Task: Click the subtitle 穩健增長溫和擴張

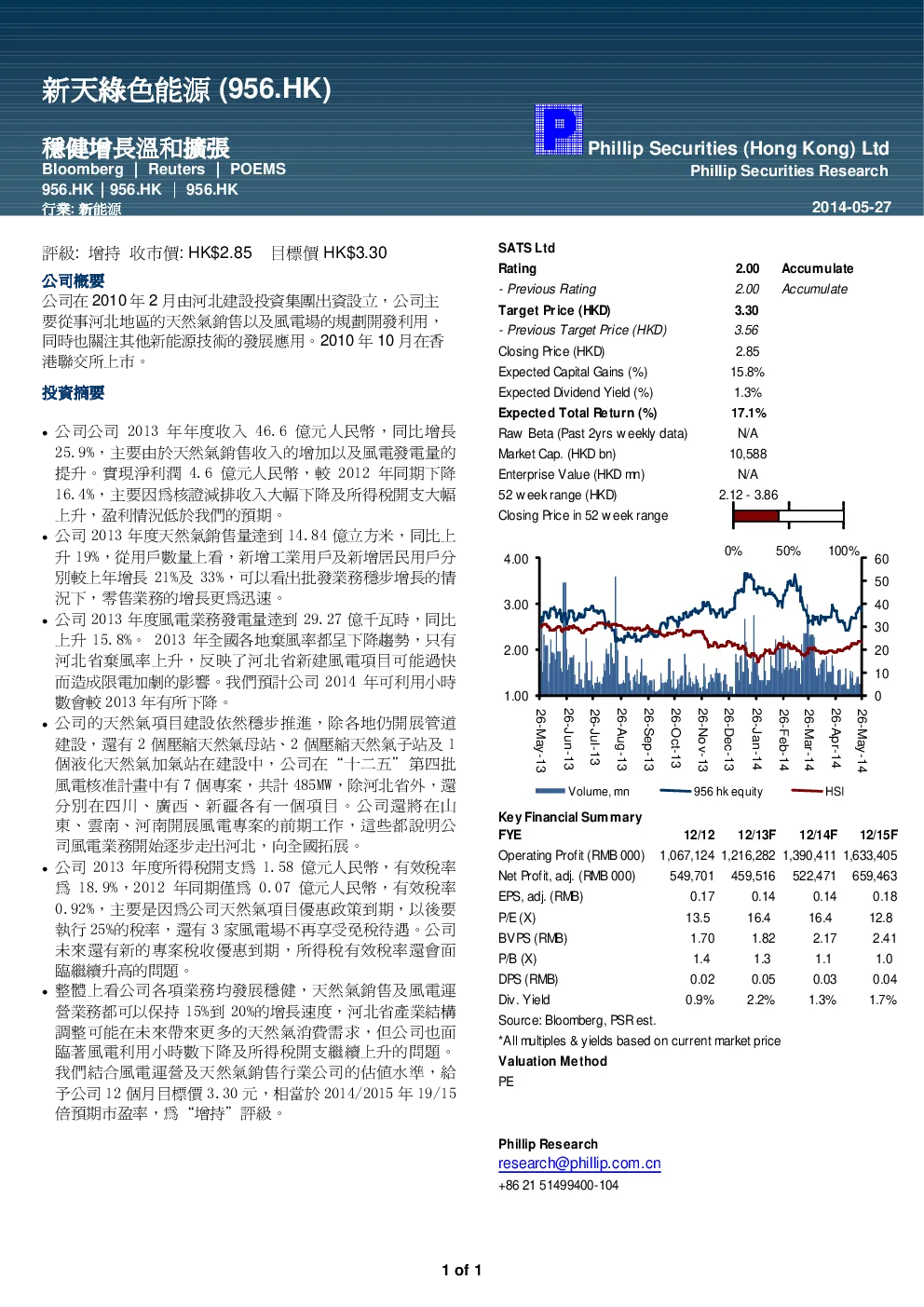Action: [136, 147]
